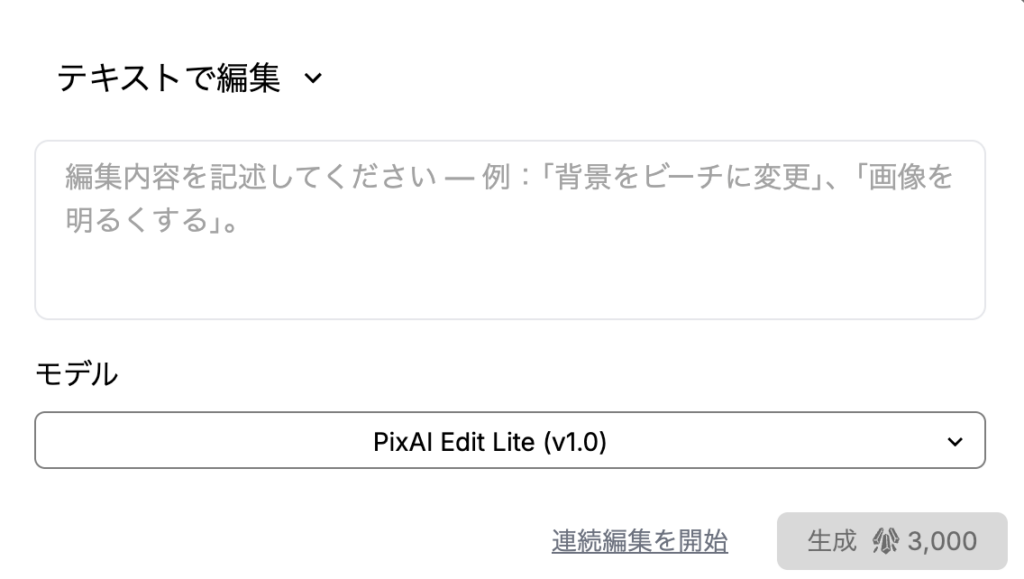Click the arrow in the model selector

(955, 441)
